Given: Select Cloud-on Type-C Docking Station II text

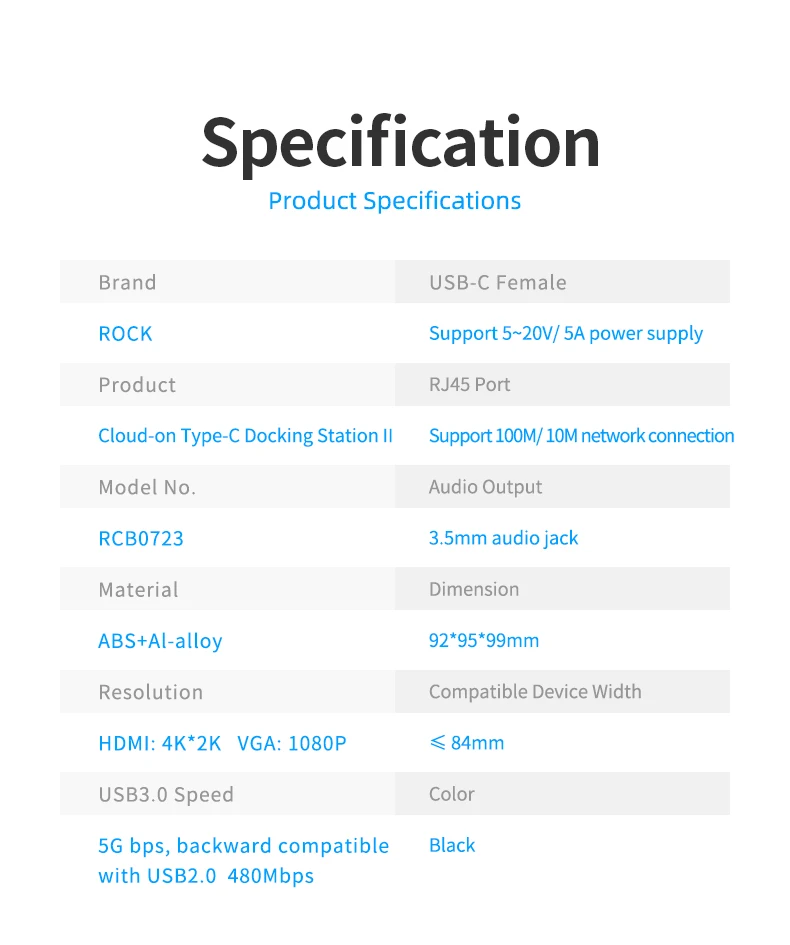Looking at the screenshot, I should [x=245, y=435].
